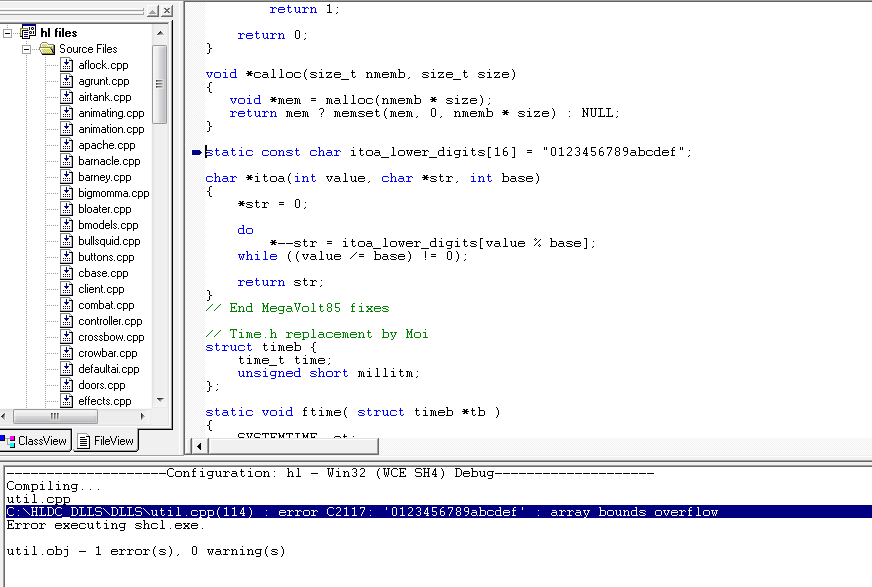Click the 'Time.h replacement by Moi' comment

point(317,334)
